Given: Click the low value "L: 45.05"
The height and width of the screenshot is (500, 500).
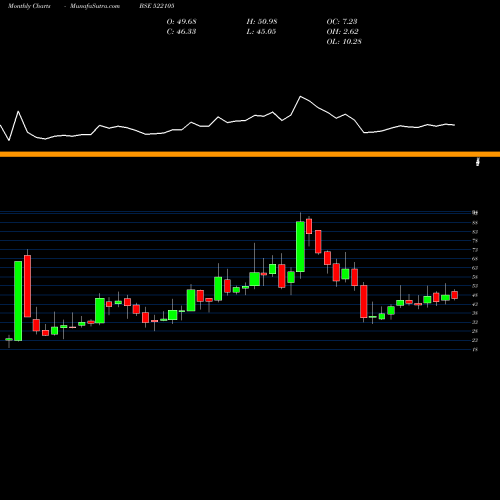Looking at the screenshot, I should 261,32.
